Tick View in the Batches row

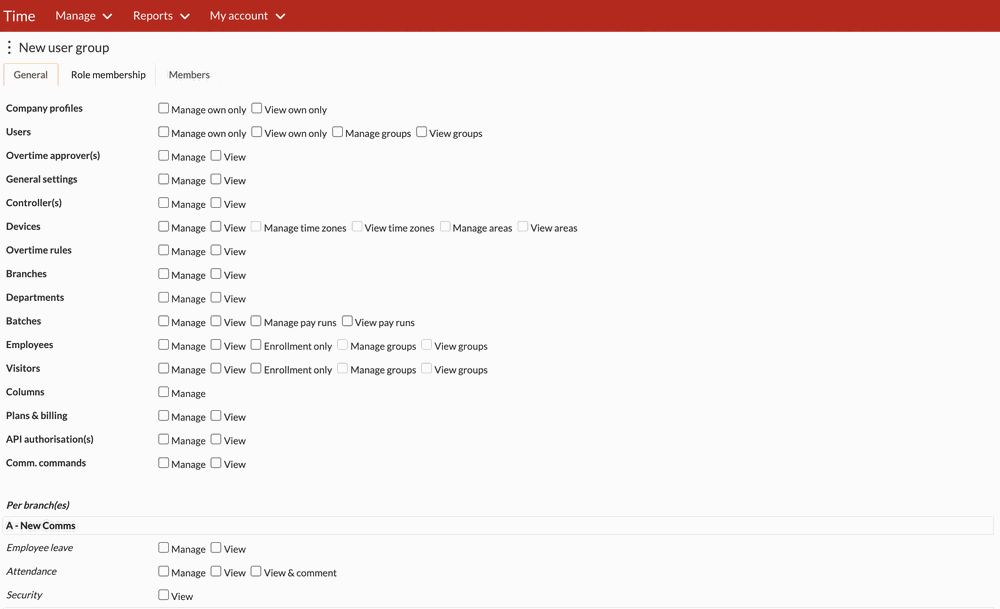coord(216,321)
